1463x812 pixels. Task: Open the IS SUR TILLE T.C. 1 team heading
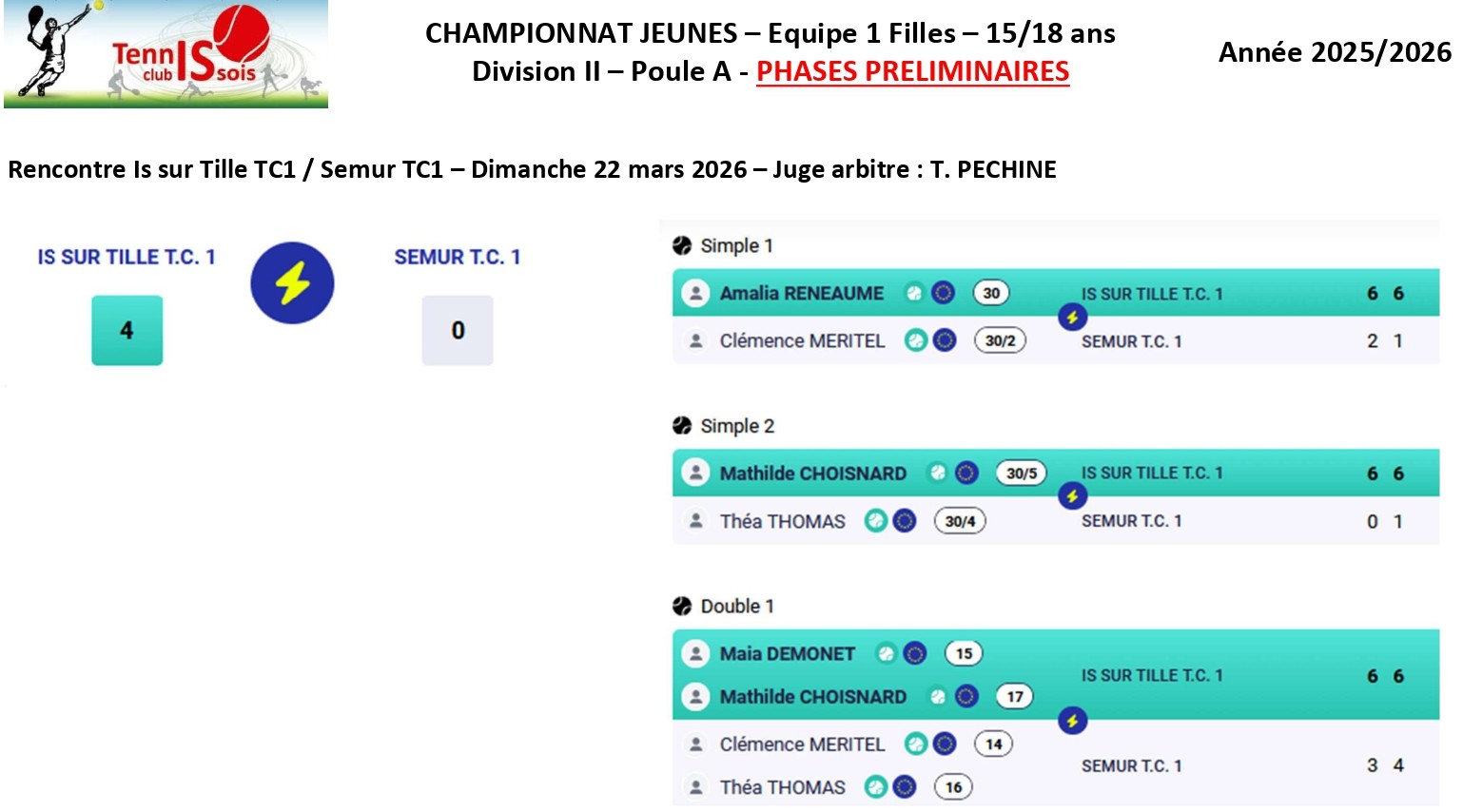[x=127, y=257]
